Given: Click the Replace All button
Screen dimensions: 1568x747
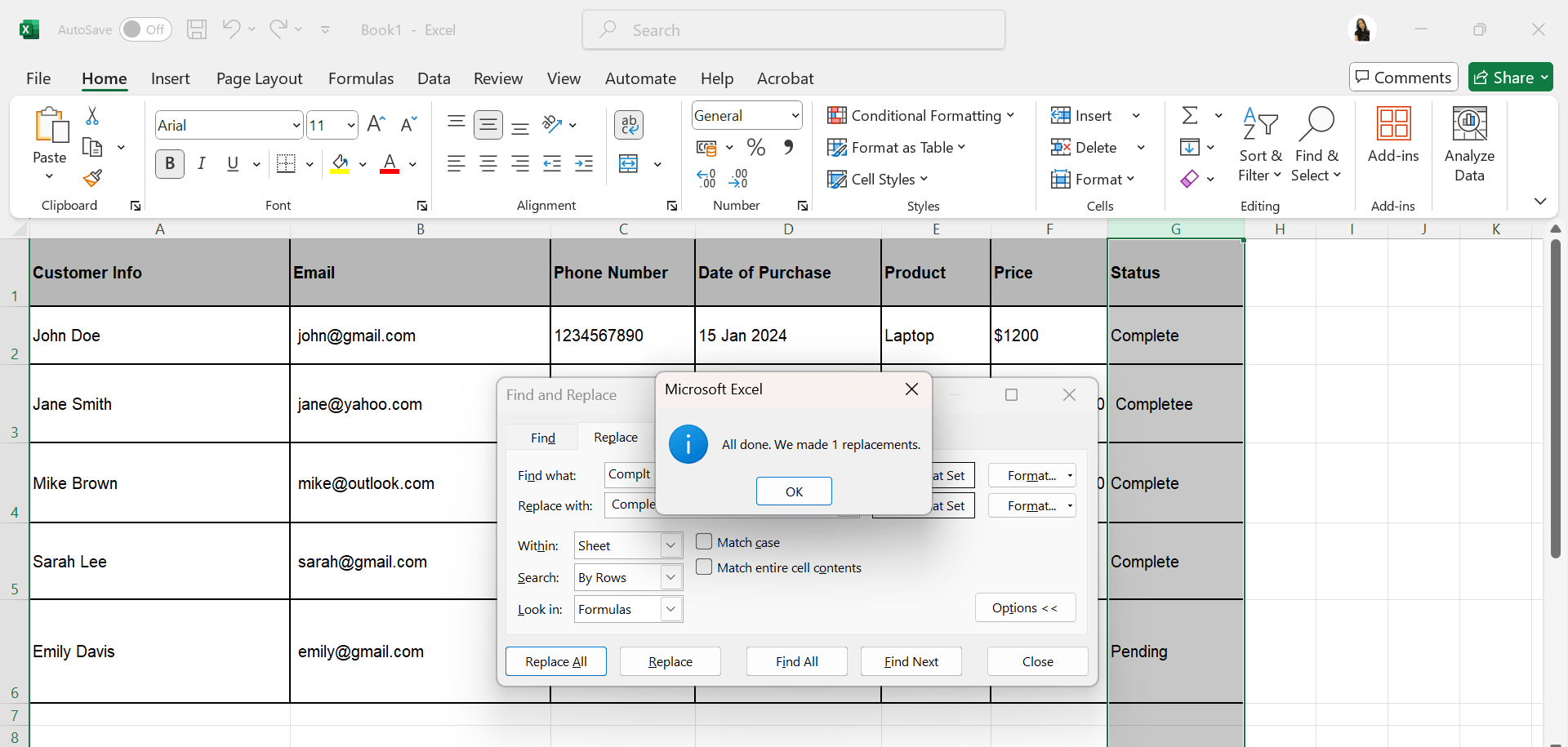Looking at the screenshot, I should click(x=555, y=661).
